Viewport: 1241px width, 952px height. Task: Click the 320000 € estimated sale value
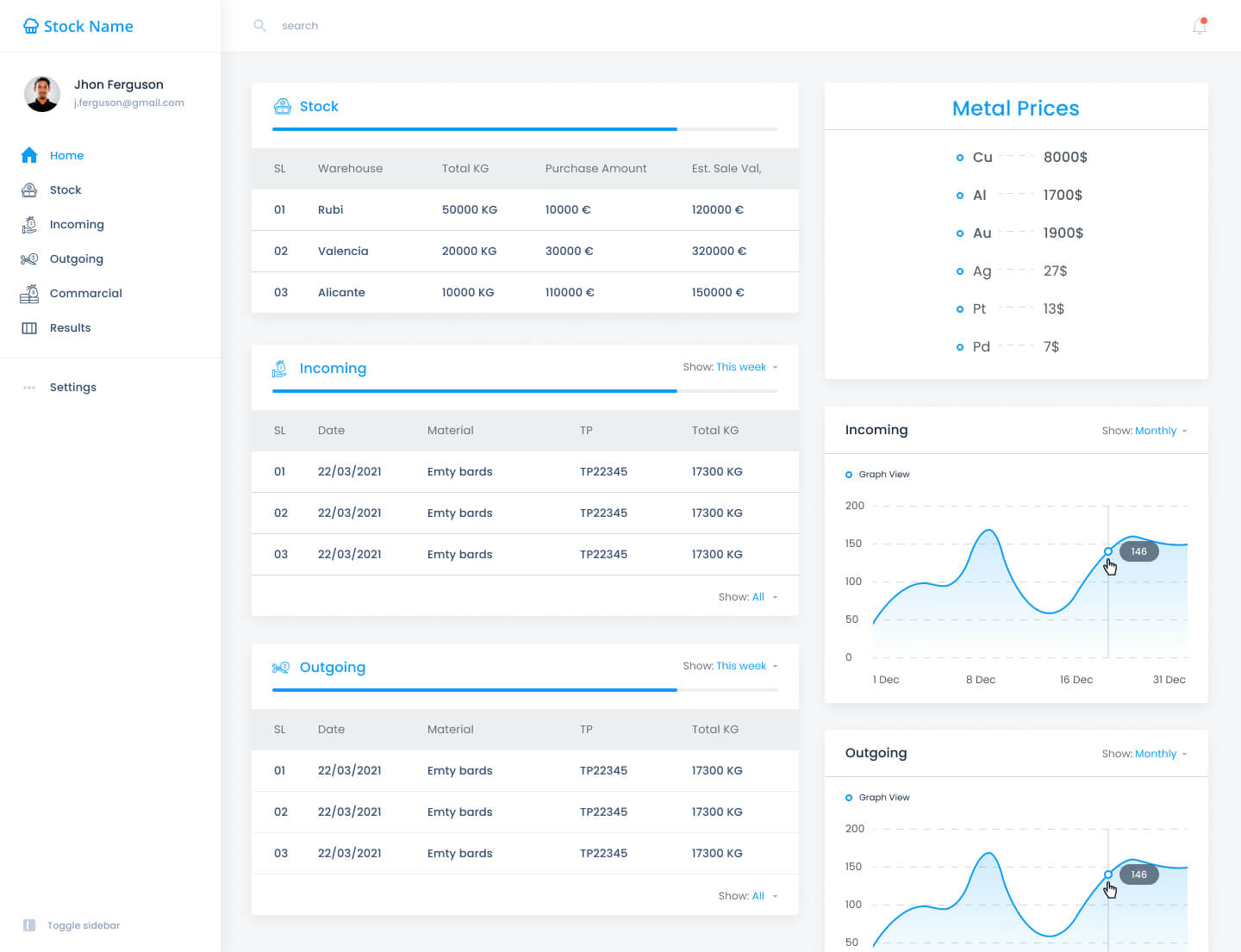click(719, 251)
